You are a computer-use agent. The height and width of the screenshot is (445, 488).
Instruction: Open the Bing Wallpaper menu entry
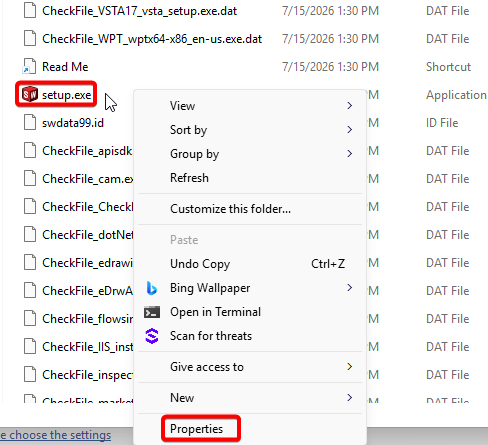pos(250,288)
